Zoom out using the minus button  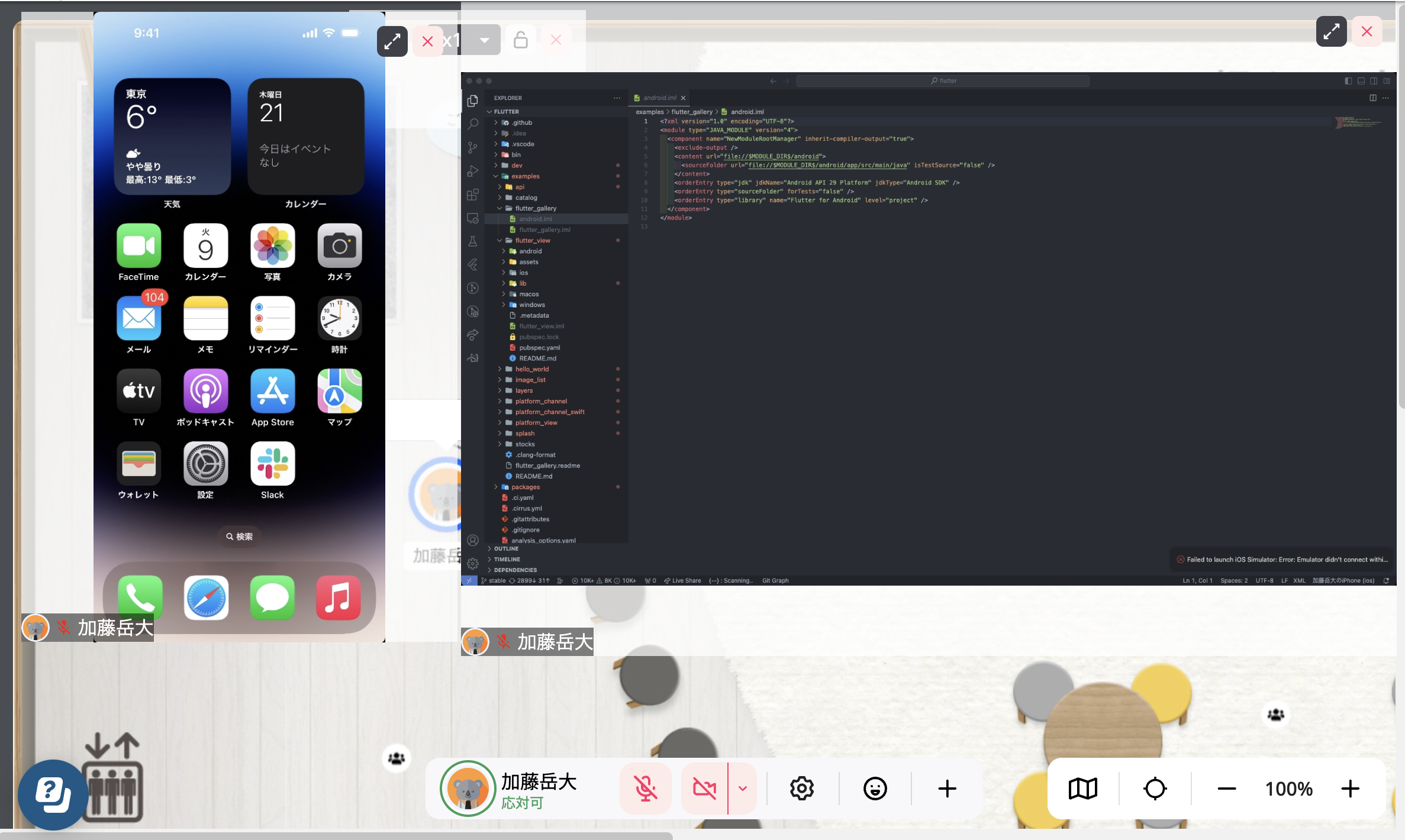coord(1226,789)
